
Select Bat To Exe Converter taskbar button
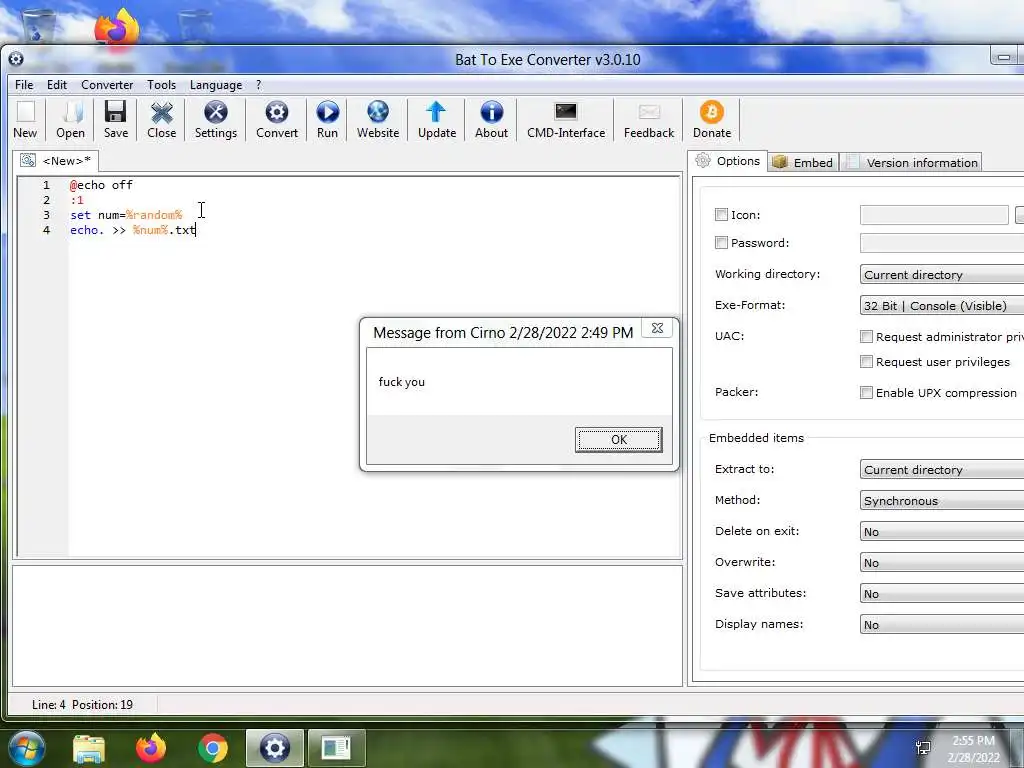[x=274, y=748]
